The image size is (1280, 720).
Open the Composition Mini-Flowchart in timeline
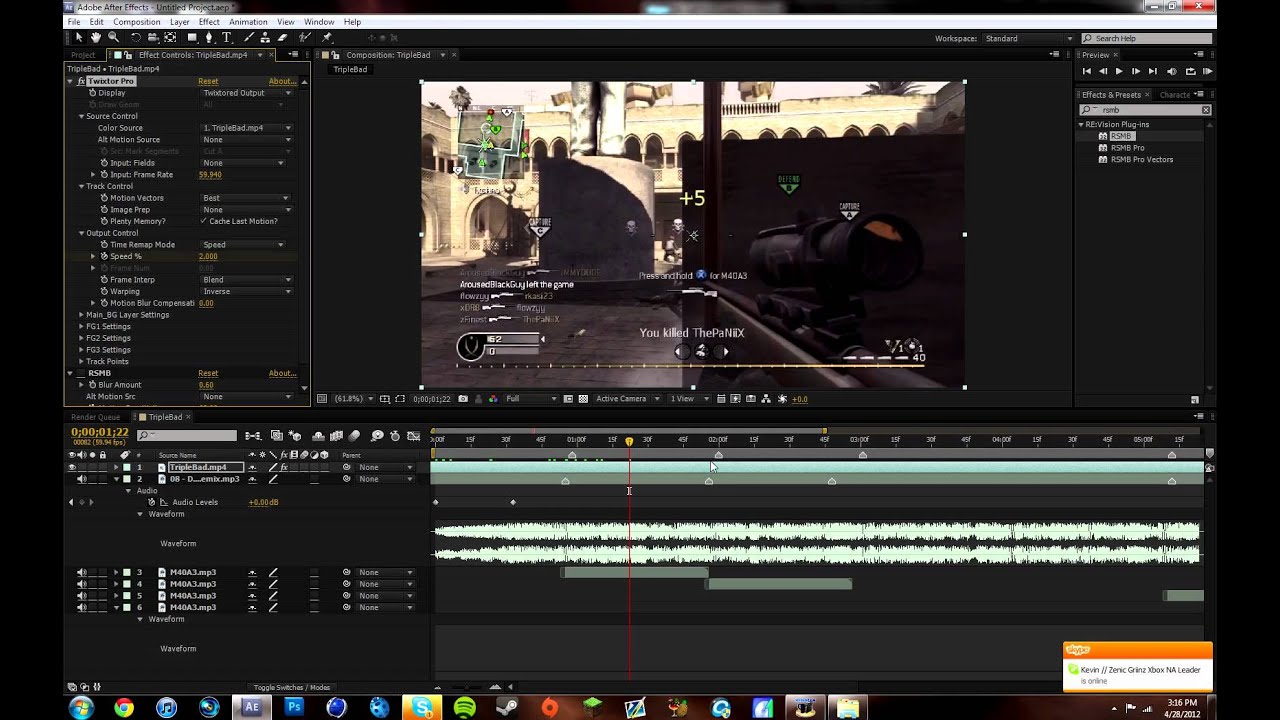click(x=253, y=436)
